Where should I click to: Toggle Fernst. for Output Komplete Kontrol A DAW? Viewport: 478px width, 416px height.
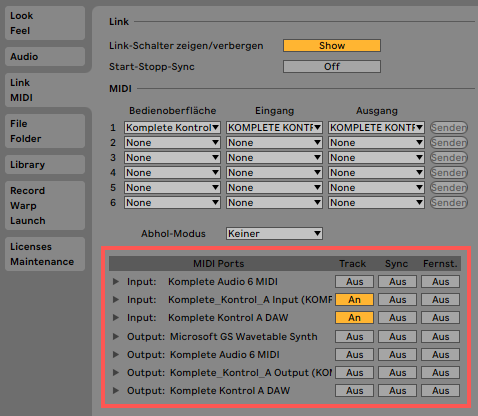coord(440,391)
